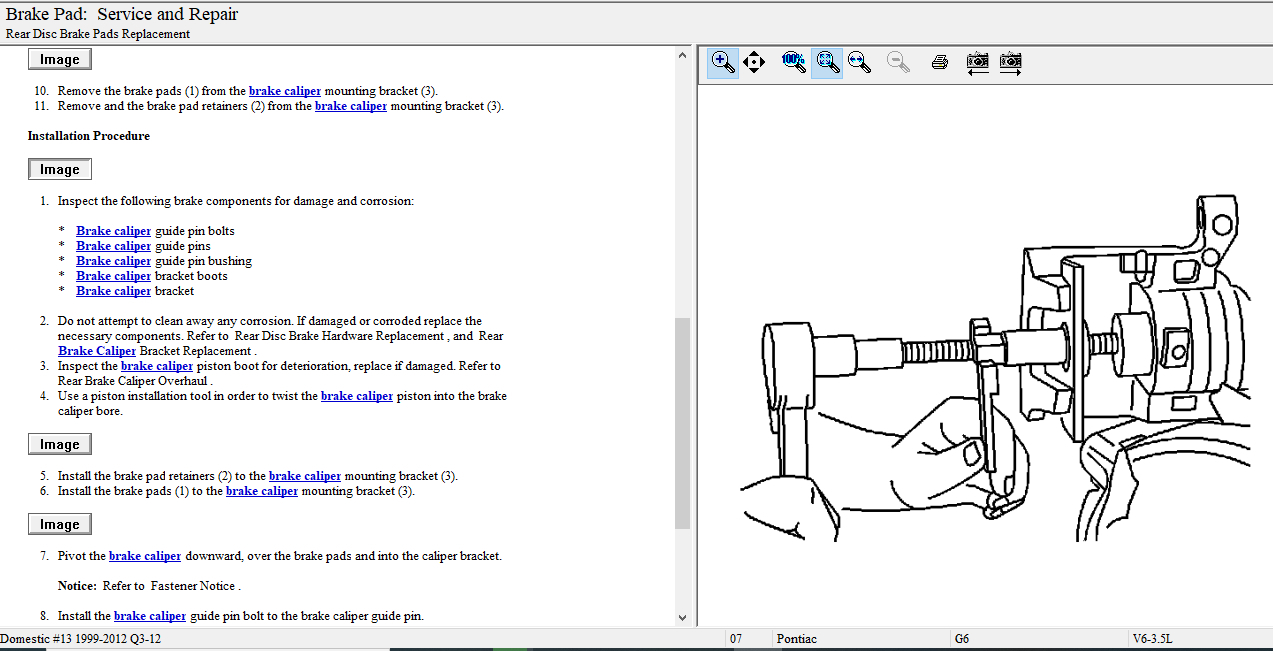
Task: Open the Image button above step 5
Action: (x=59, y=445)
